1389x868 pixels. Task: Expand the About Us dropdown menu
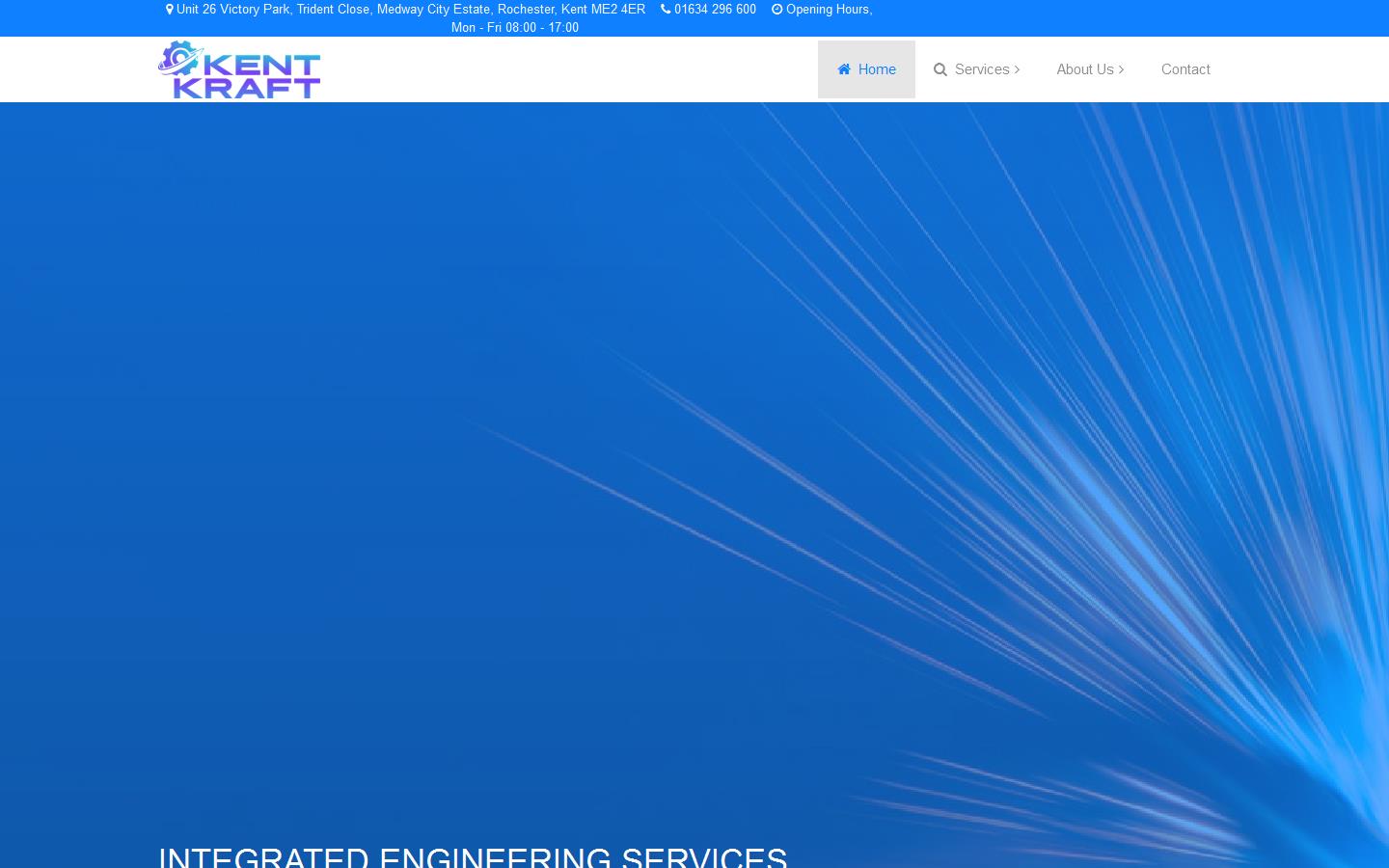(x=1085, y=69)
